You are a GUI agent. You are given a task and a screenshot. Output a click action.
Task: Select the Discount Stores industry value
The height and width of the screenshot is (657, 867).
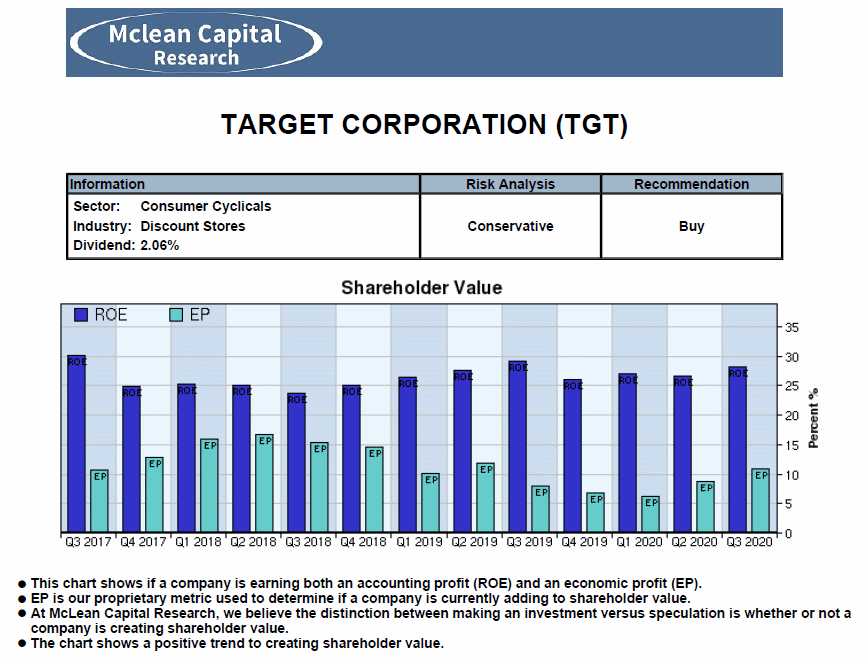192,226
